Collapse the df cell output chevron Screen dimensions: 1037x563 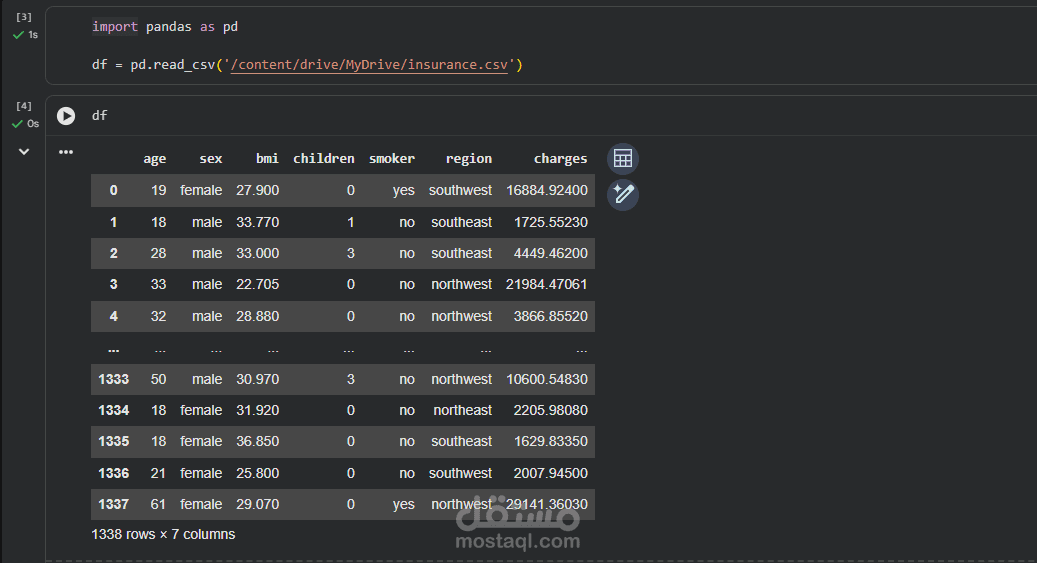tap(24, 152)
